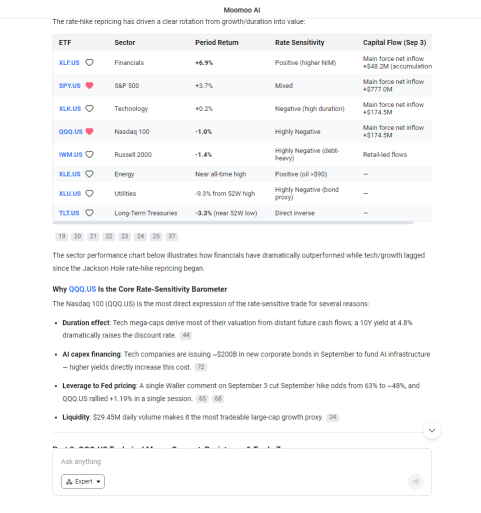Screen dimensions: 481x513
Task: Select the +6.9% return cell
Action: pos(204,63)
